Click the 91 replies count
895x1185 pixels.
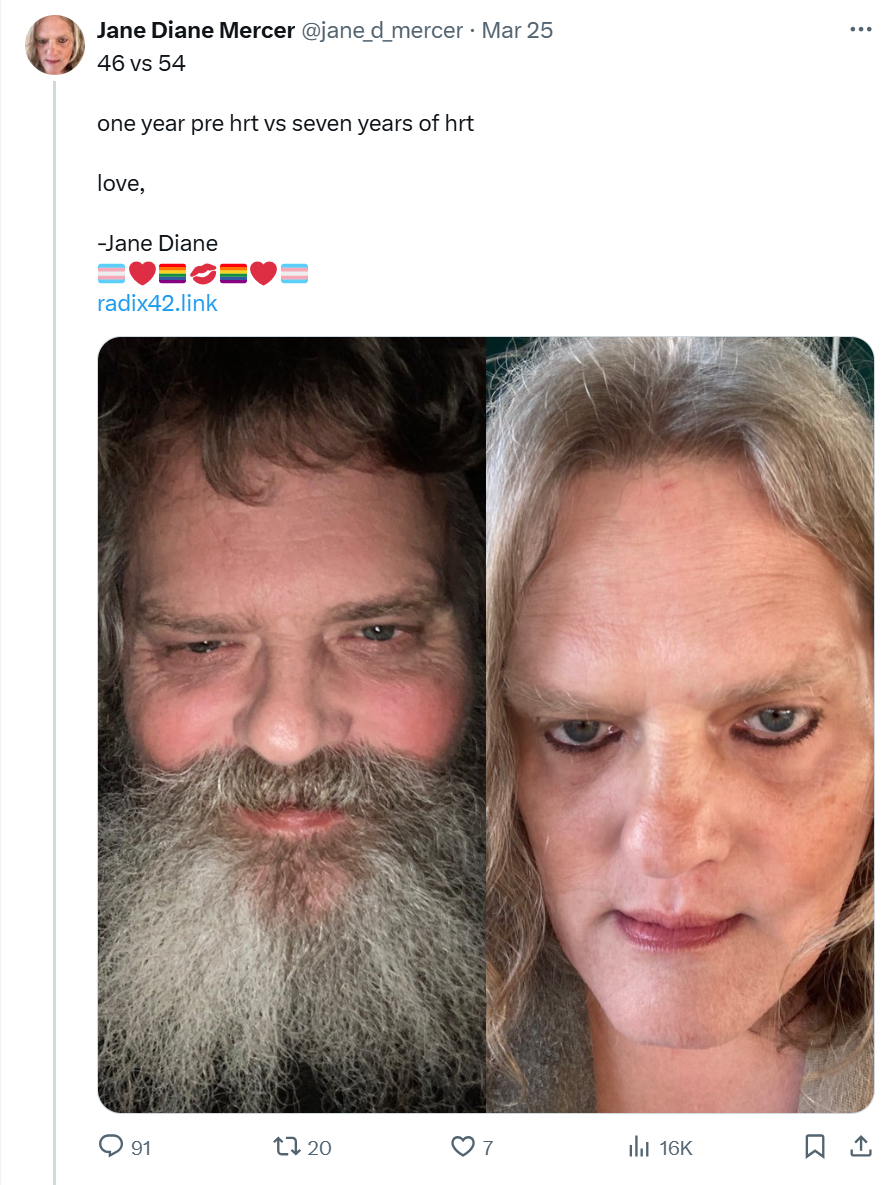(x=141, y=1148)
